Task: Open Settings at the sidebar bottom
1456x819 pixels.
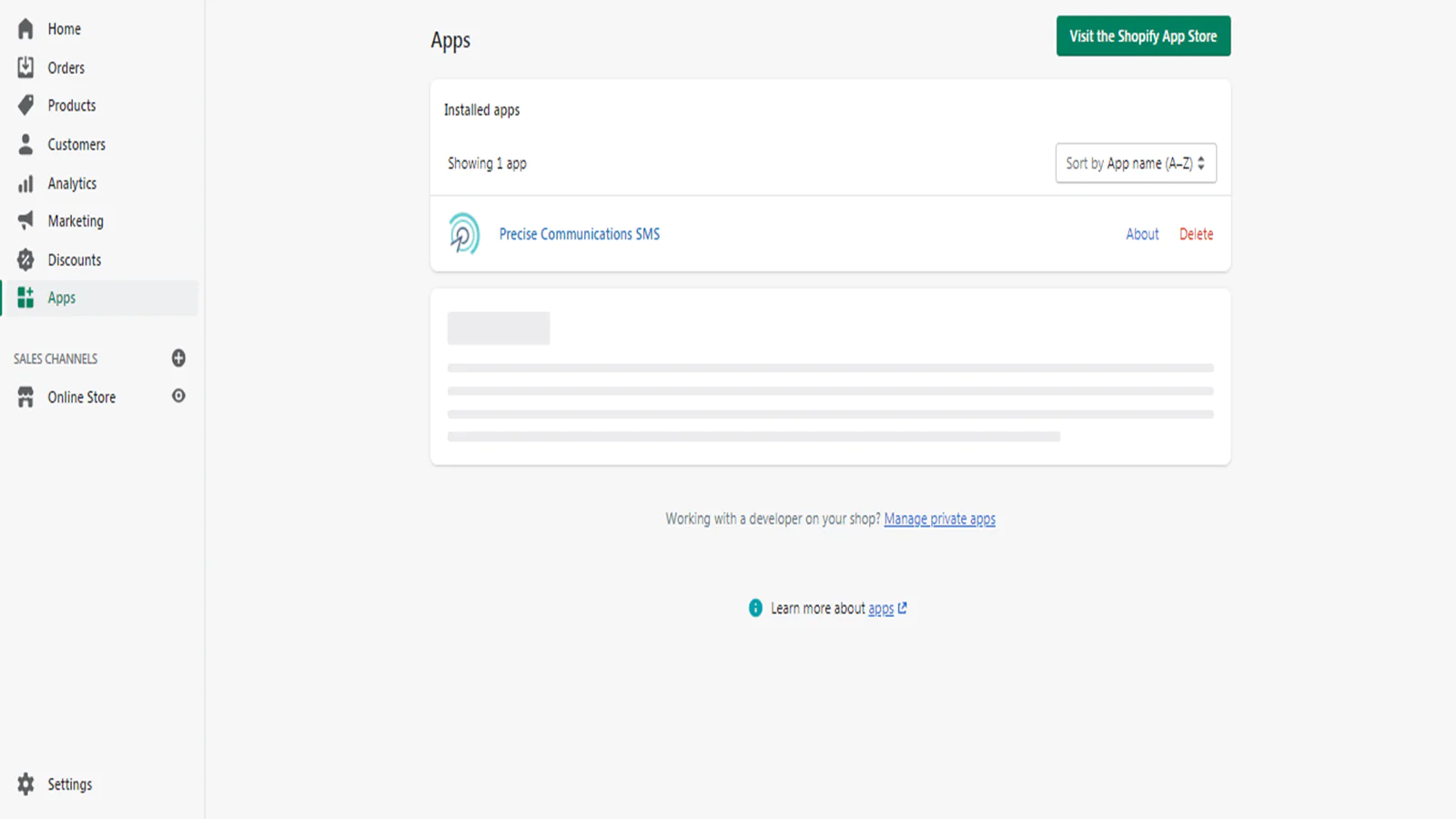Action: [70, 784]
